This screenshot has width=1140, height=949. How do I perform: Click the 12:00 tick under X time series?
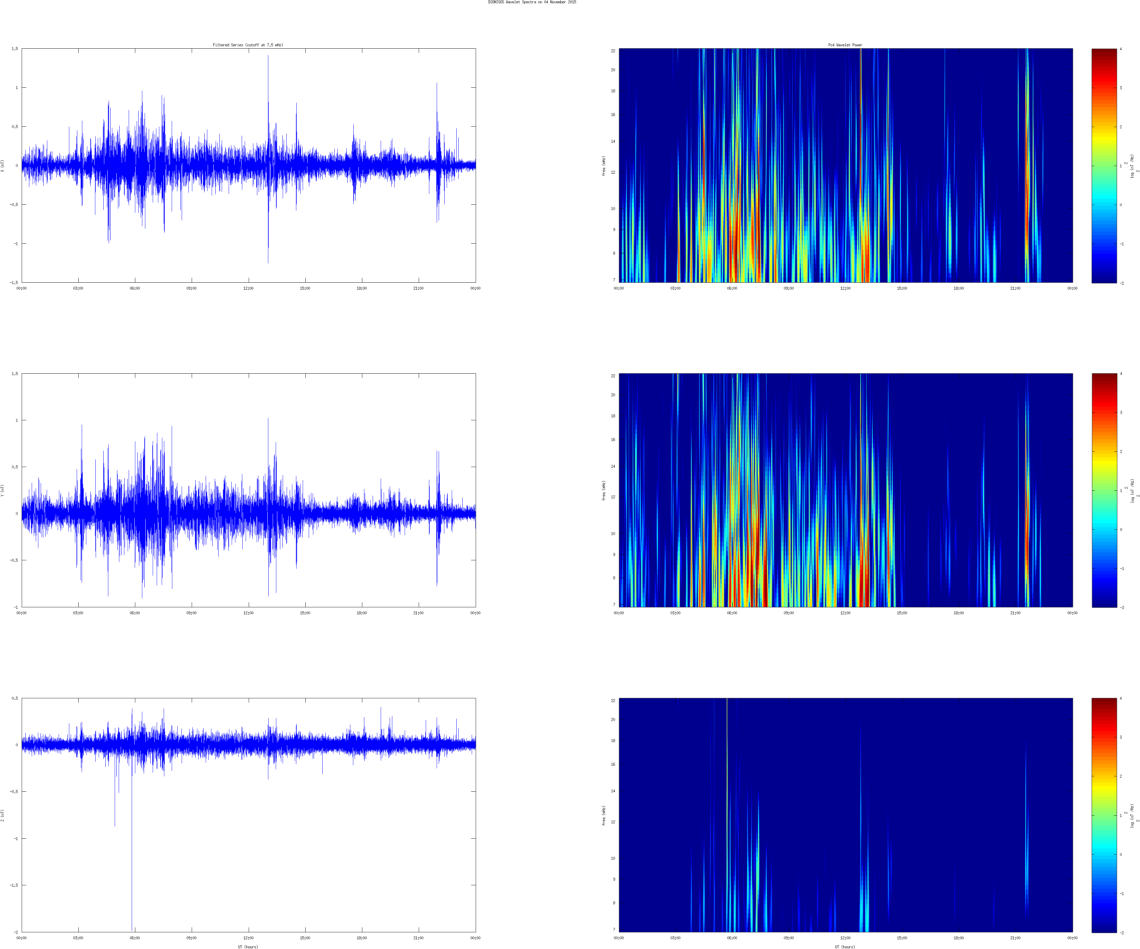tap(249, 288)
